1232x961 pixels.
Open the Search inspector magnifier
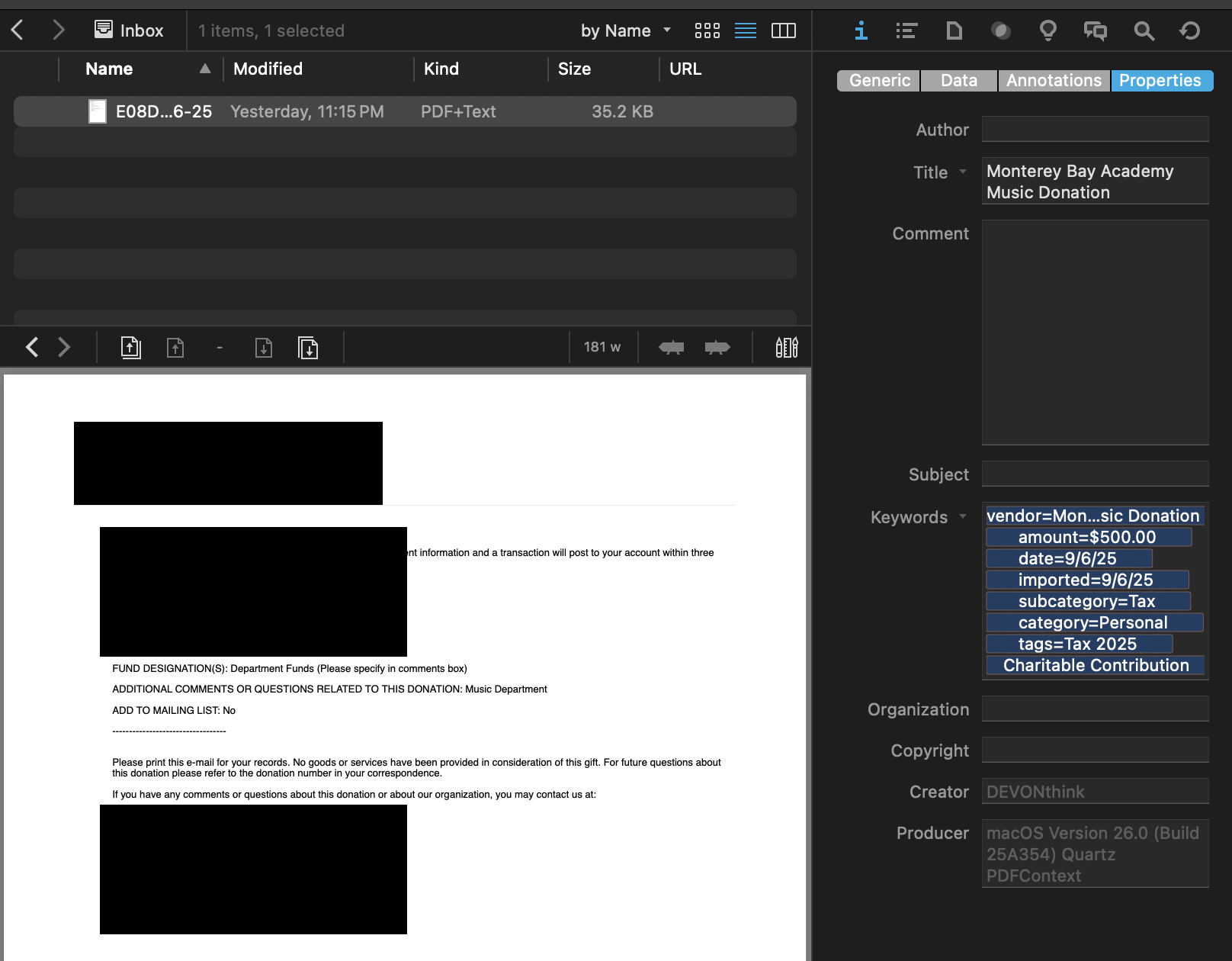pyautogui.click(x=1144, y=31)
